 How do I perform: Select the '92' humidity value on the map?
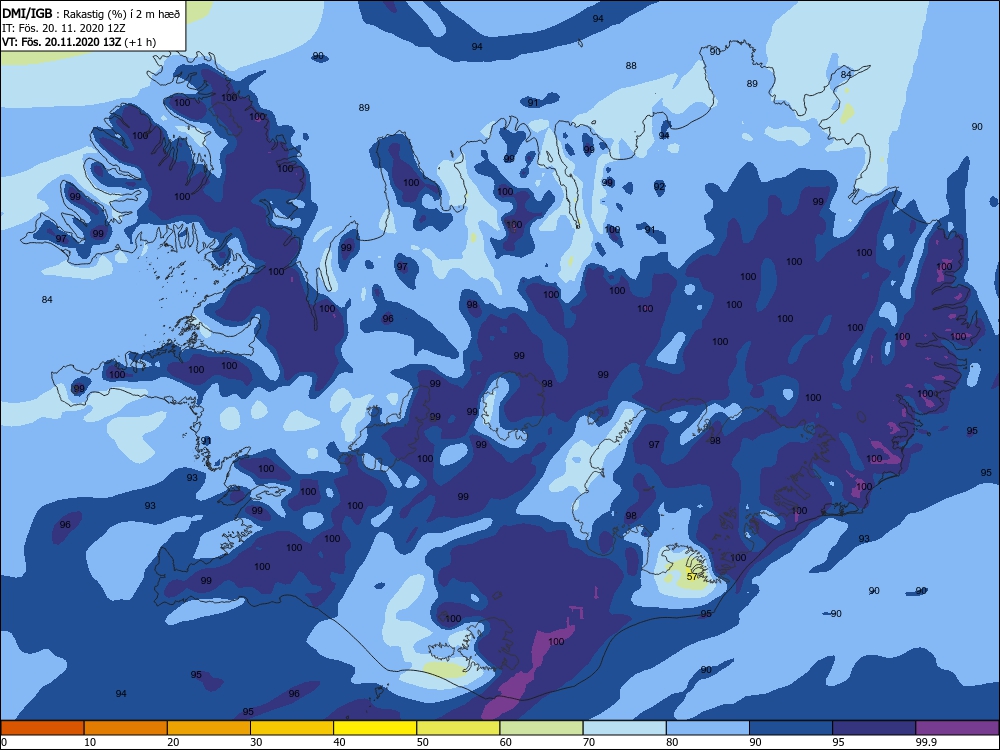[x=659, y=186]
